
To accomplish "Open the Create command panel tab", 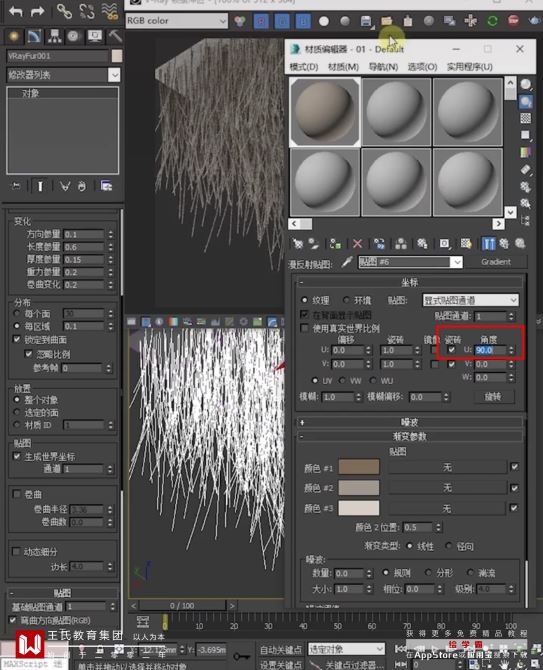I will tap(14, 37).
